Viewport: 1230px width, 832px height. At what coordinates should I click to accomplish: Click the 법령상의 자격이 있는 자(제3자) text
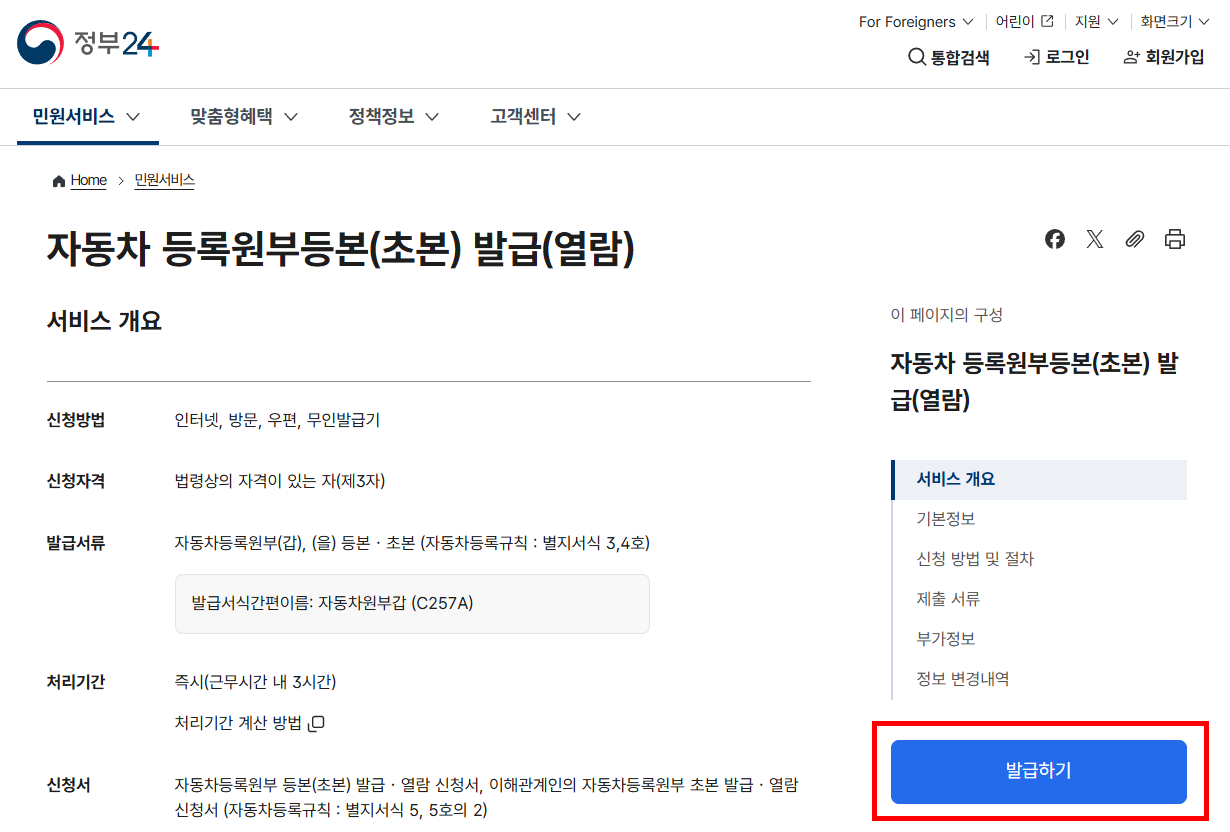click(280, 481)
